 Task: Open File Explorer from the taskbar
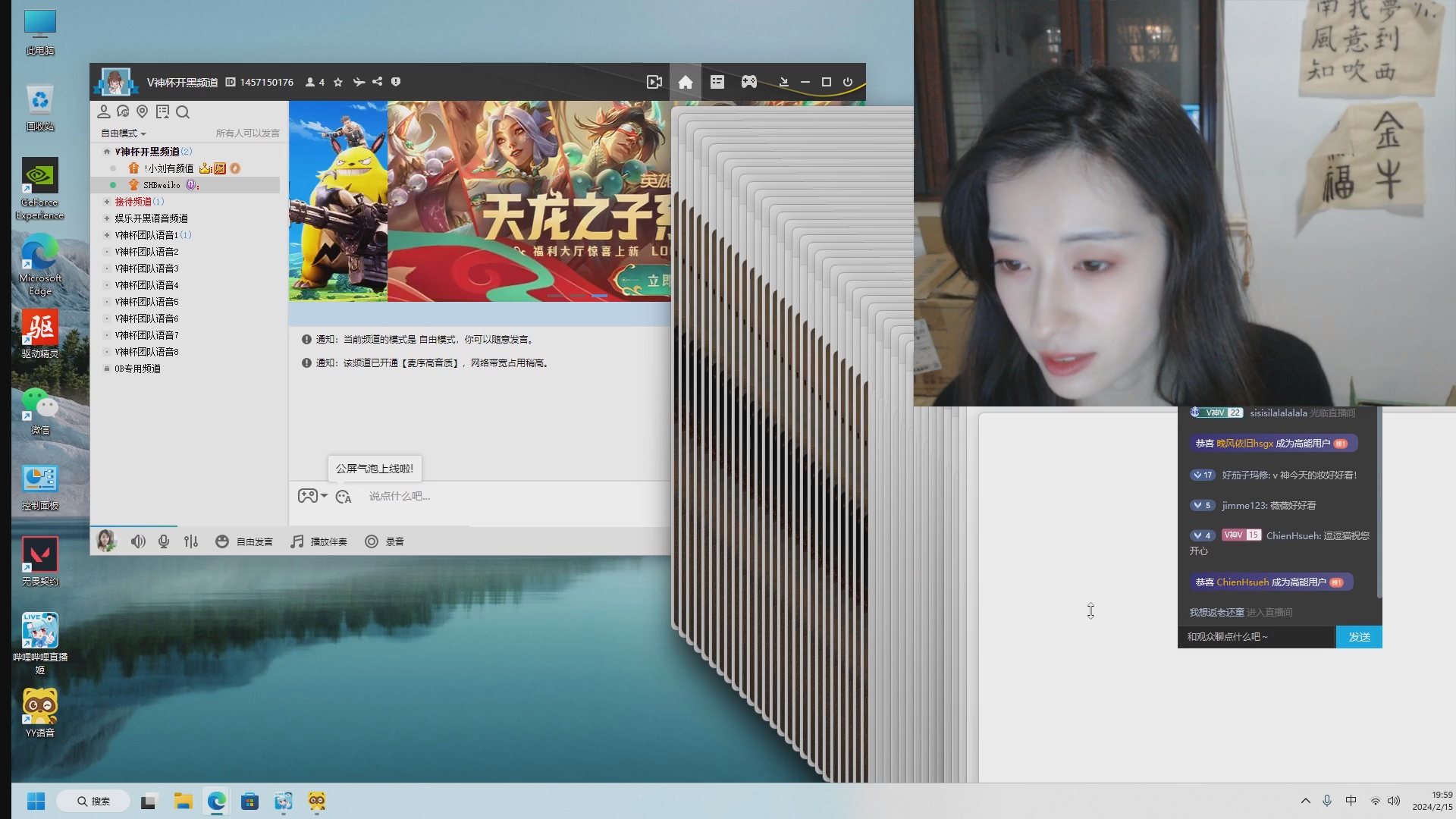(x=183, y=801)
